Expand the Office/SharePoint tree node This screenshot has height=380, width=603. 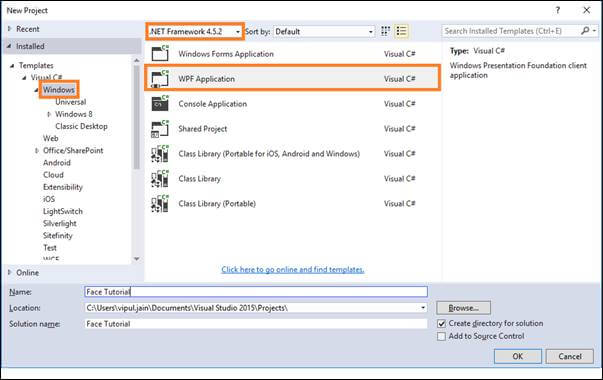click(x=37, y=151)
